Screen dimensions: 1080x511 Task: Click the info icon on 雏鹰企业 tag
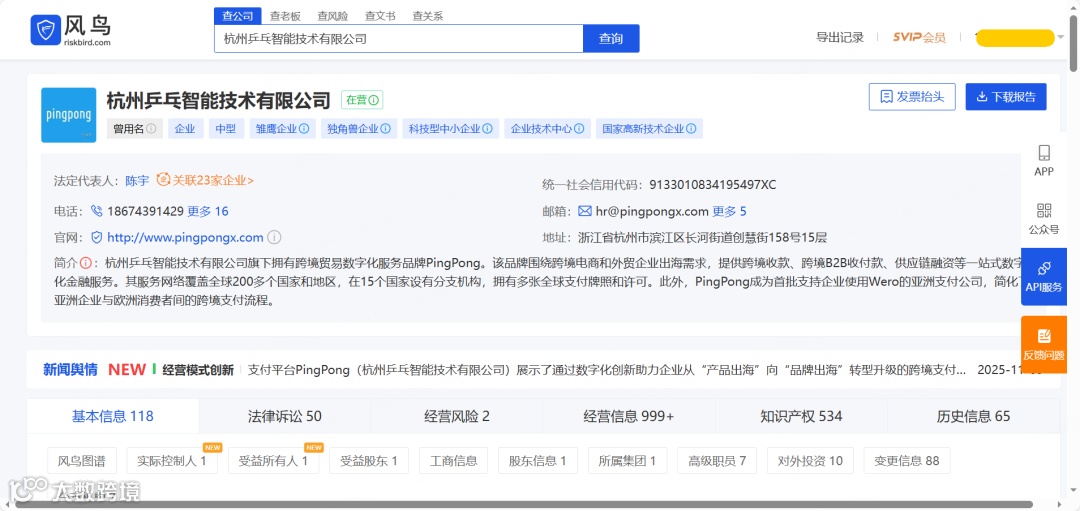pos(304,129)
